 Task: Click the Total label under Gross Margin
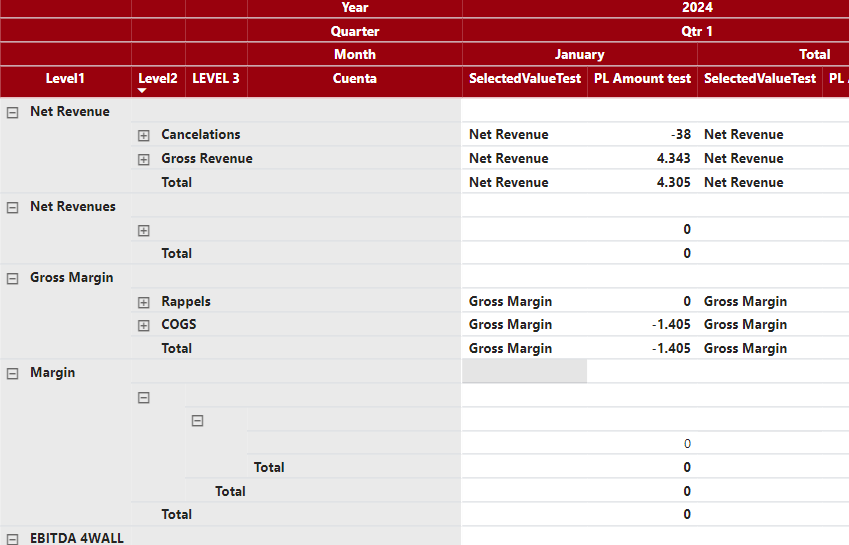[177, 348]
